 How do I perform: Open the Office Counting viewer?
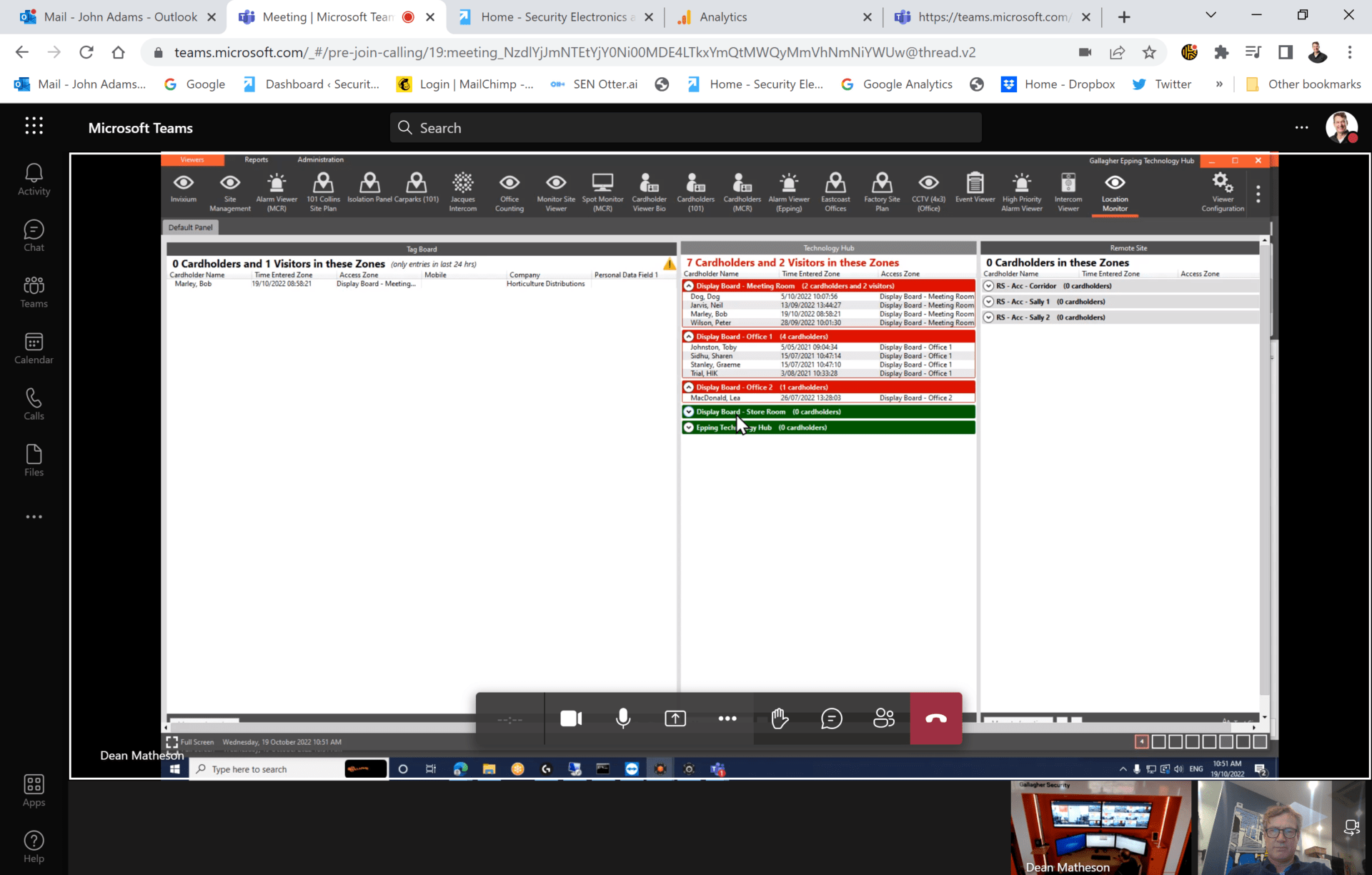pos(509,191)
